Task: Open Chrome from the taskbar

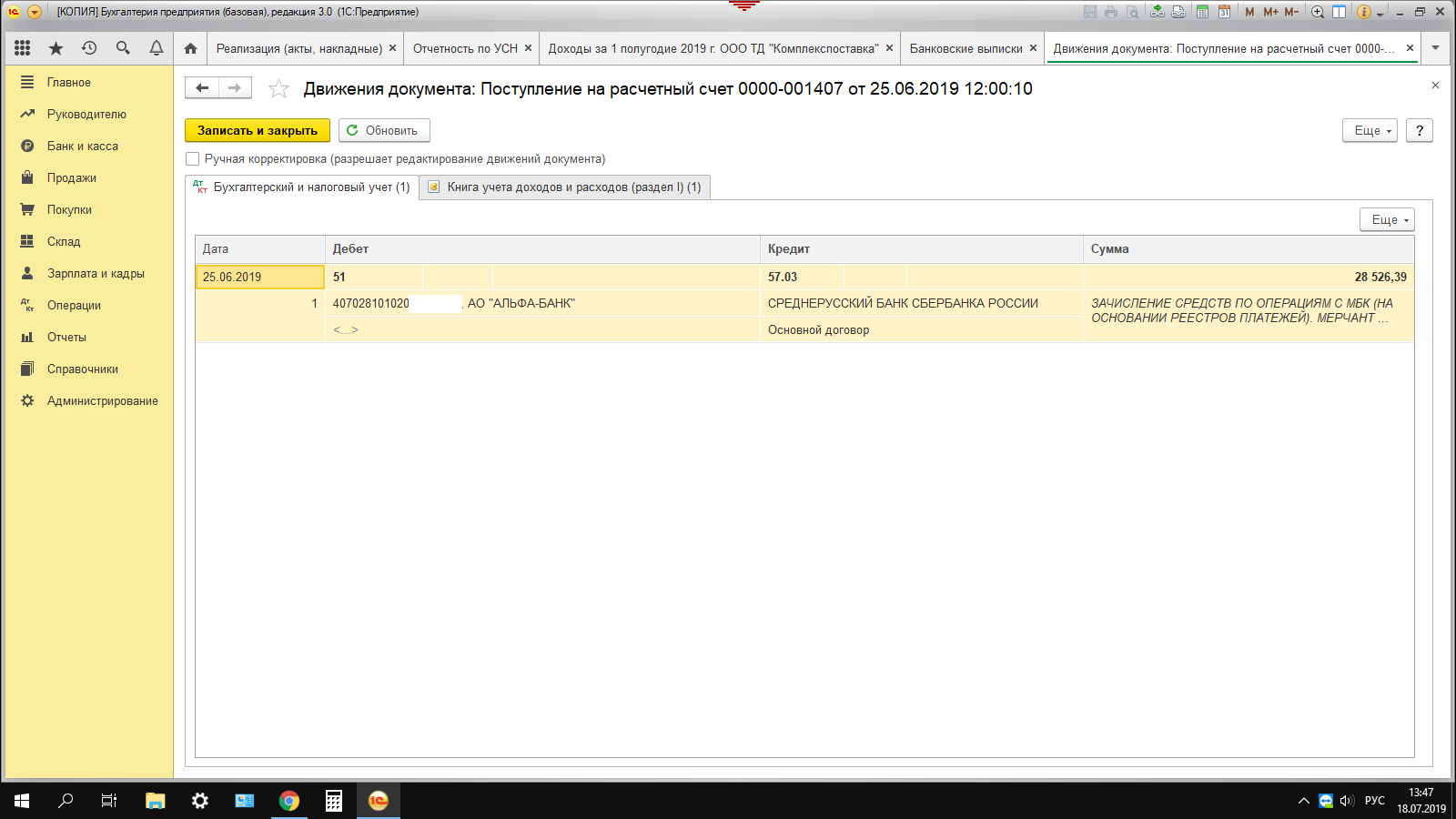Action: (x=289, y=801)
